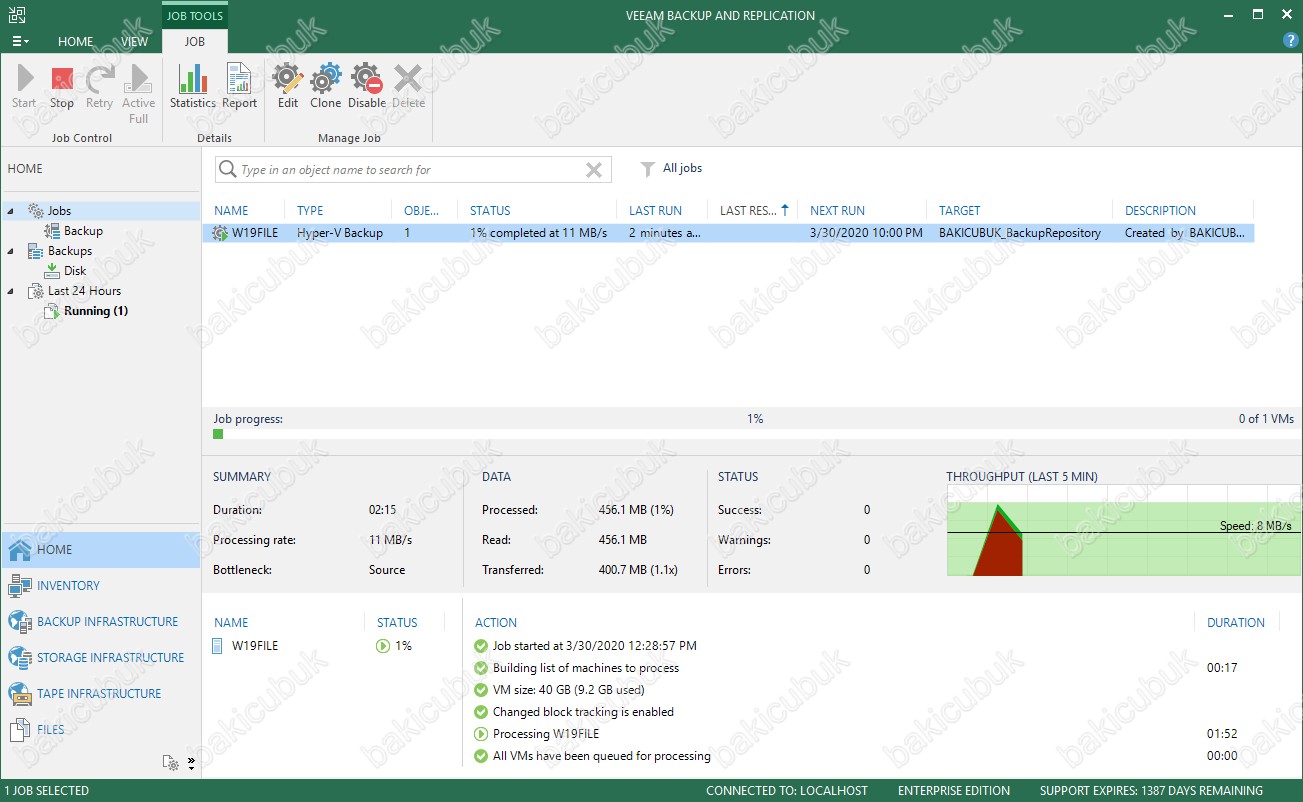Viewport: 1303px width, 802px height.
Task: Sort by DESCRIPTION column header
Action: coord(1160,210)
